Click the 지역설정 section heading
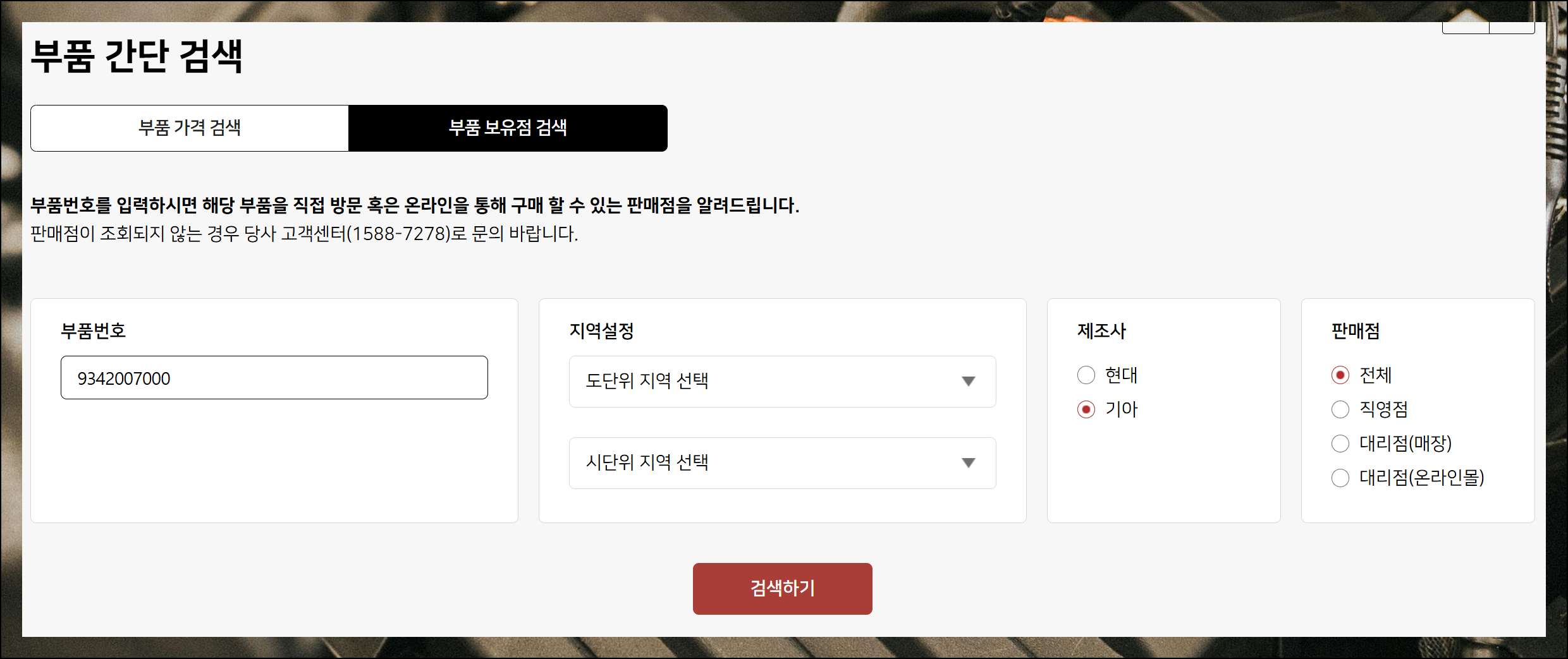The image size is (1568, 659). point(601,331)
